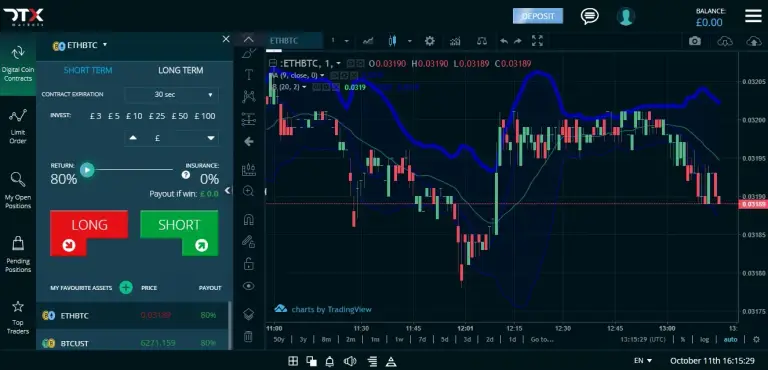768x370 pixels.
Task: Open the Digital Coin Contracts panel
Action: 18,64
